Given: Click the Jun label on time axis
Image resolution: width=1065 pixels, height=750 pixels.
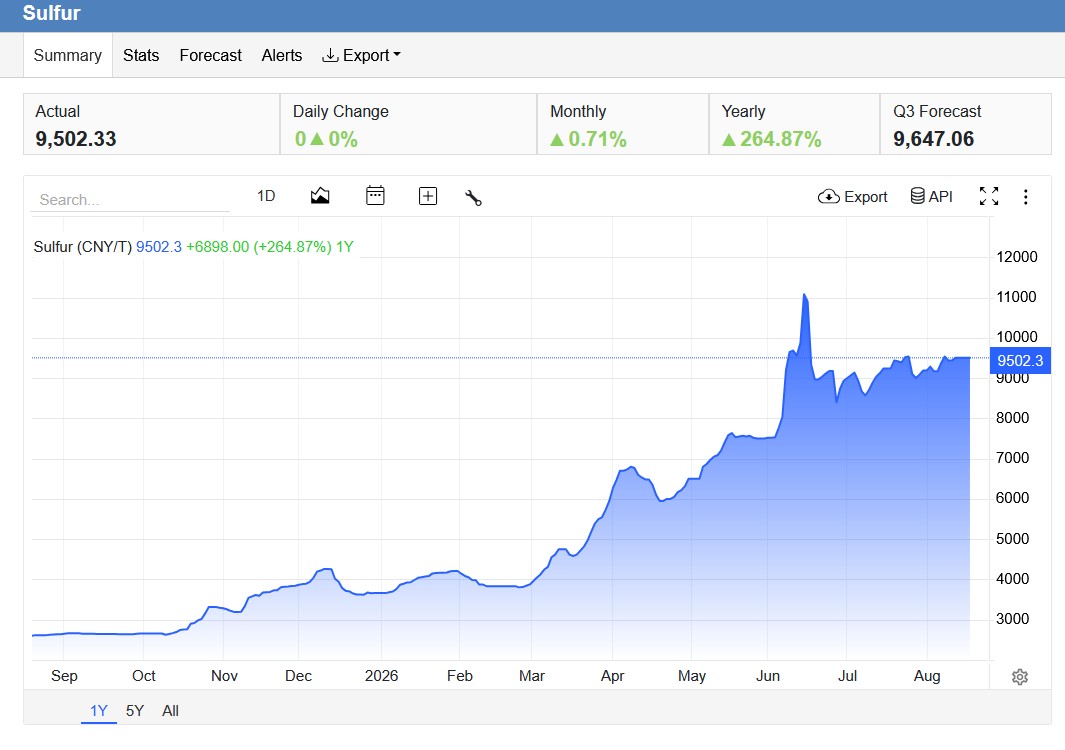Looking at the screenshot, I should 768,676.
